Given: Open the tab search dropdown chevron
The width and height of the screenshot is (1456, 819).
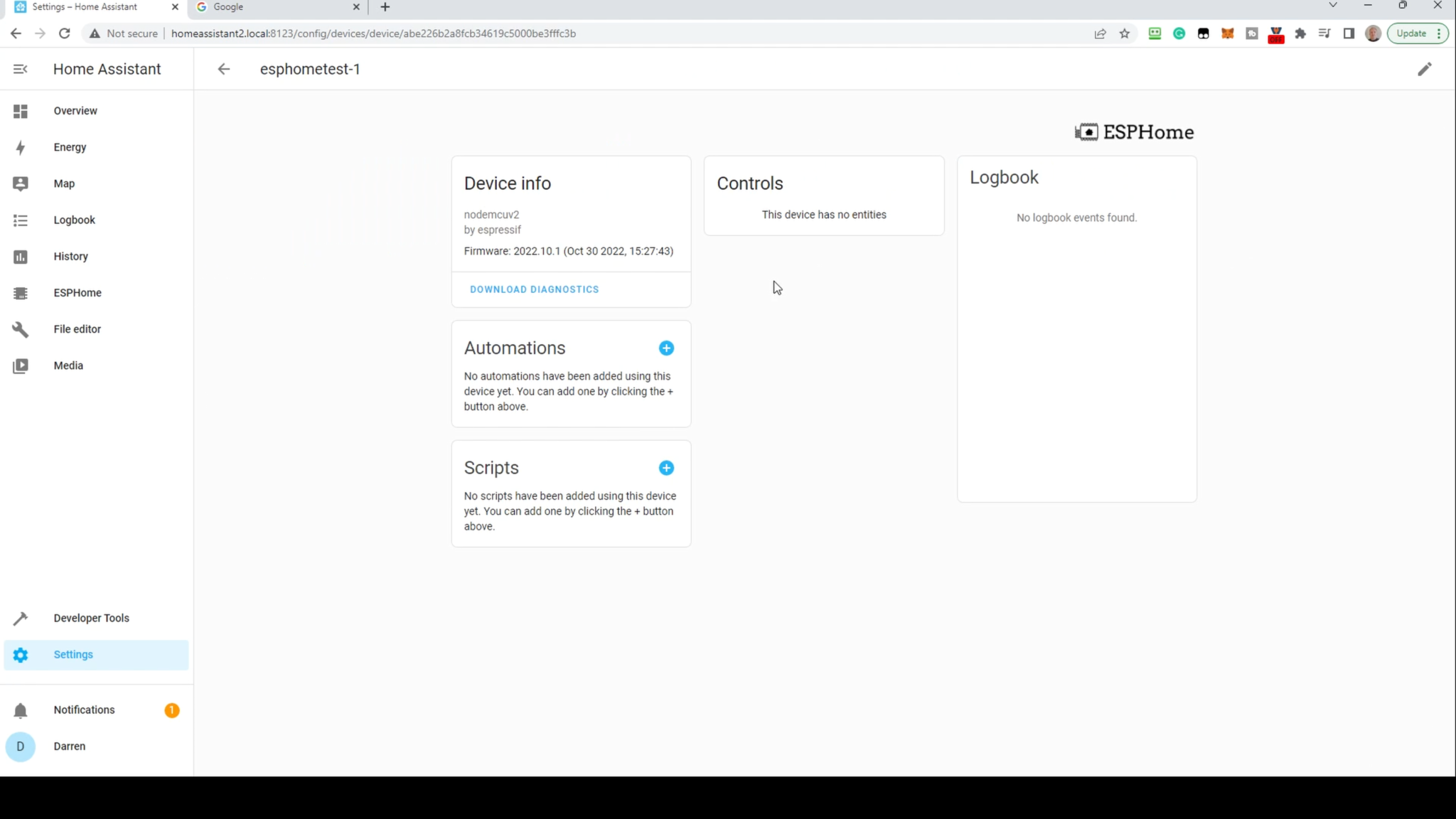Looking at the screenshot, I should (x=1333, y=6).
